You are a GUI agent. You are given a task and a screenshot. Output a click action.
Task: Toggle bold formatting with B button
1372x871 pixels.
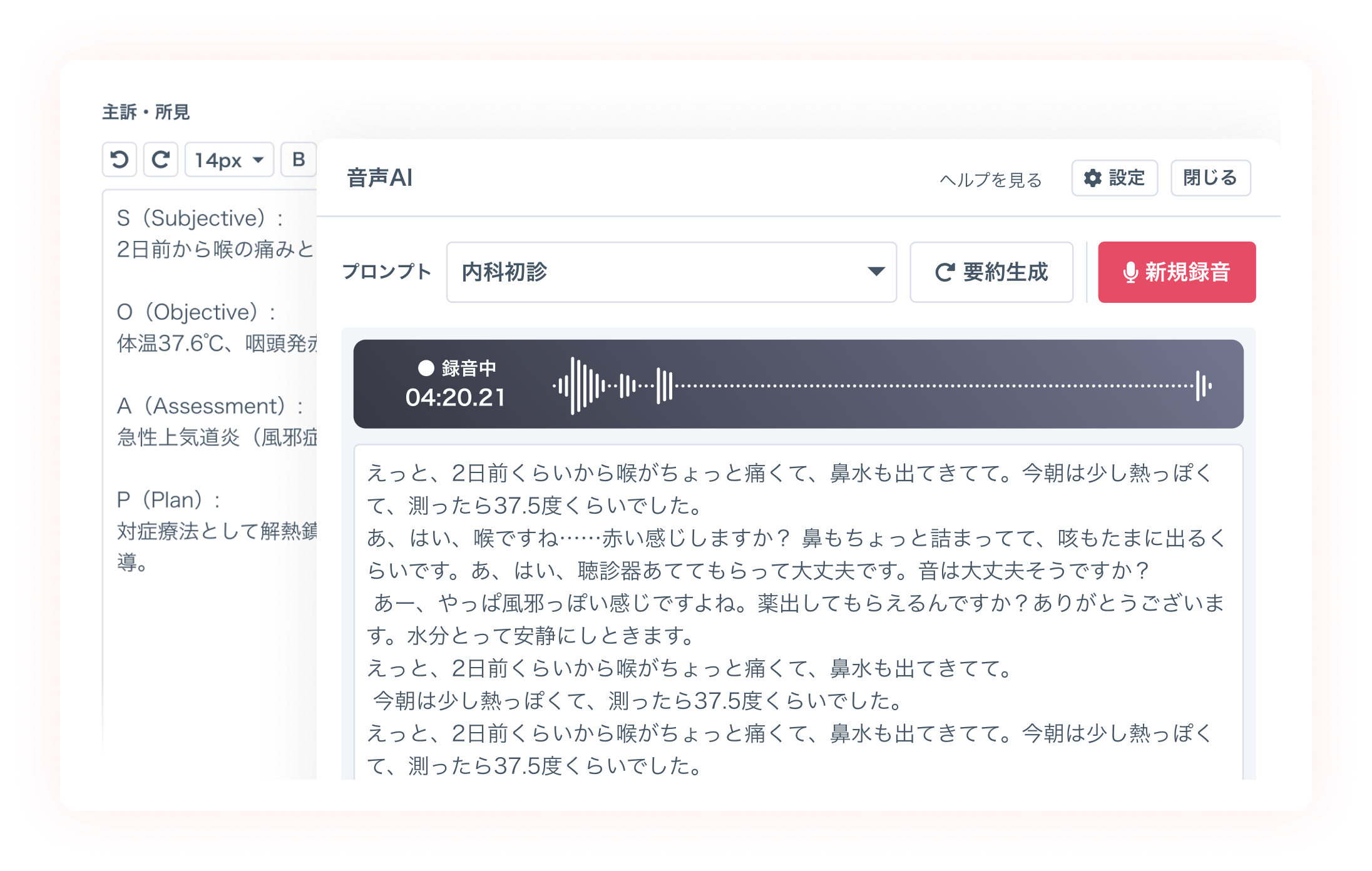tap(299, 160)
